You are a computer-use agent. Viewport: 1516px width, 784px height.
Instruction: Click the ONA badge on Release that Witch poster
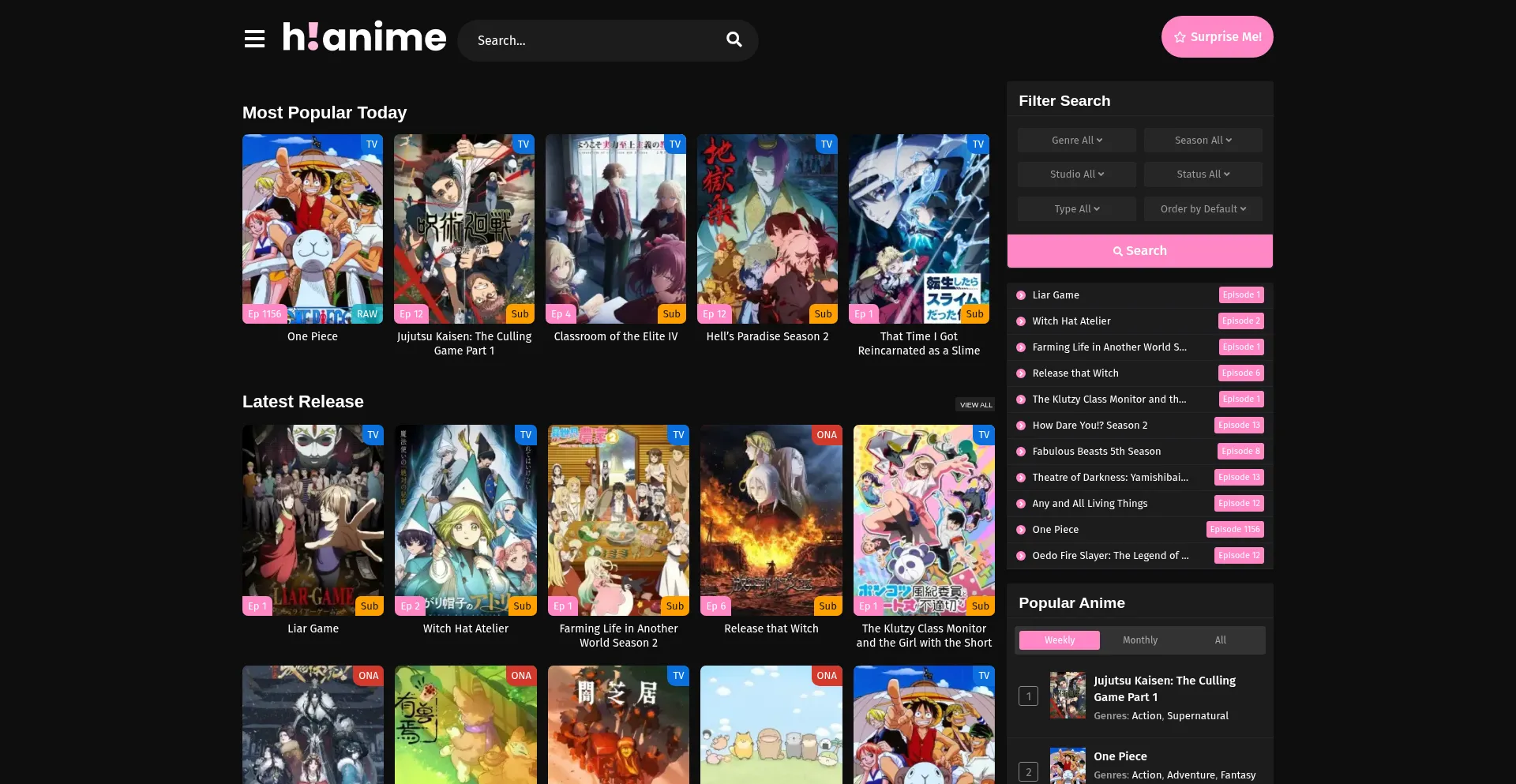pyautogui.click(x=827, y=435)
